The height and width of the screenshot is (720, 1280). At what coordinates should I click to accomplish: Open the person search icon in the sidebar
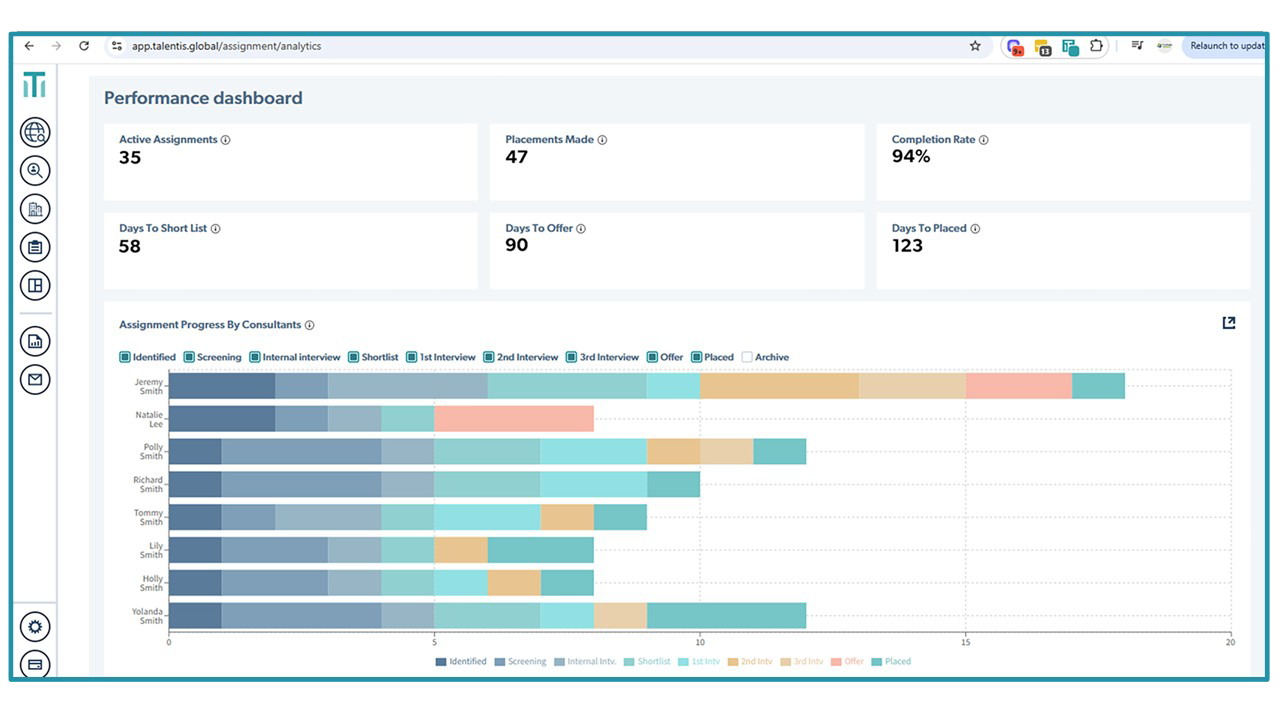pyautogui.click(x=35, y=171)
